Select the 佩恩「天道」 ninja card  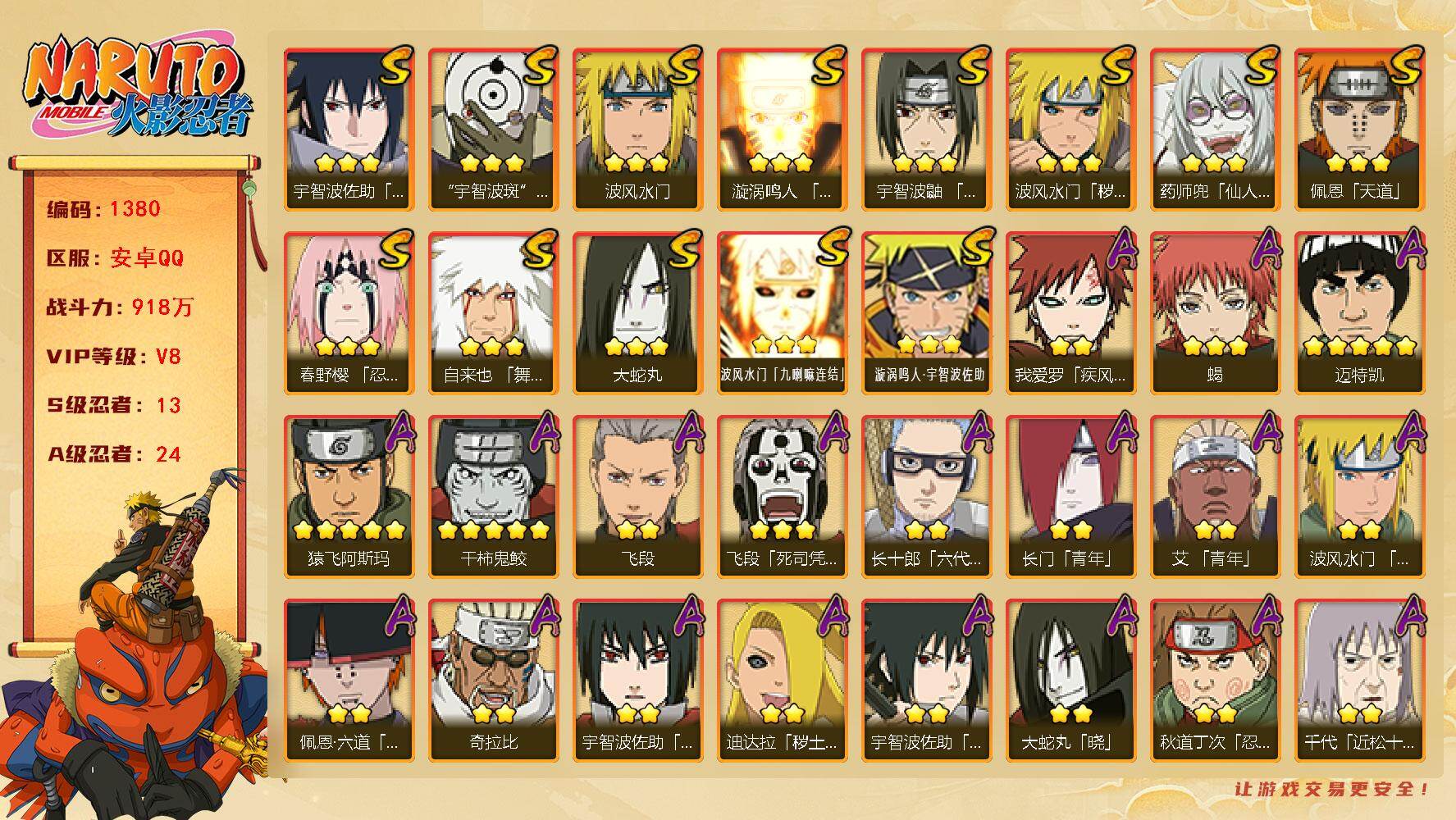[x=1359, y=130]
